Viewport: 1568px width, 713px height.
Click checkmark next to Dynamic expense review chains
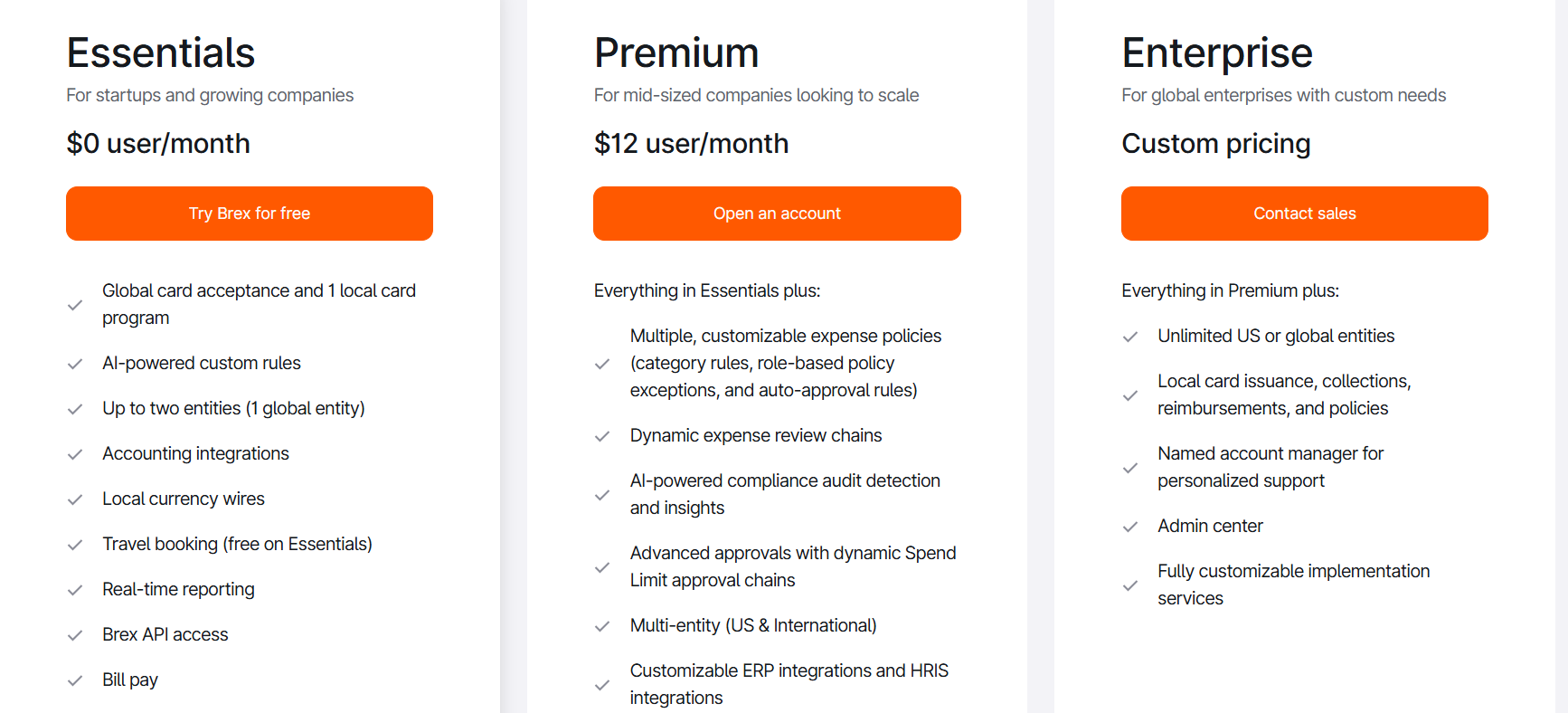(x=602, y=436)
